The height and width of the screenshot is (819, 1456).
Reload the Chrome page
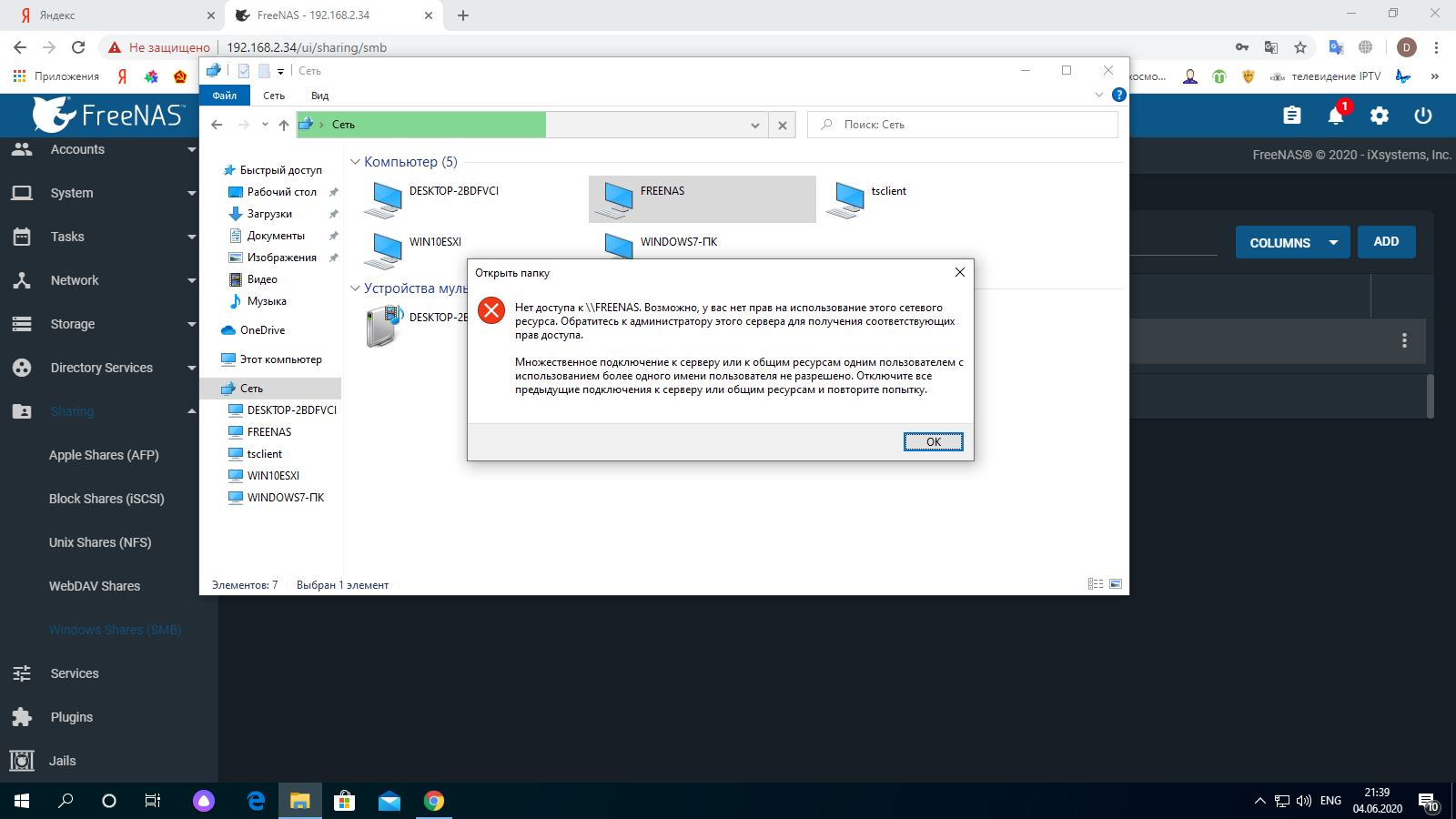click(x=78, y=47)
